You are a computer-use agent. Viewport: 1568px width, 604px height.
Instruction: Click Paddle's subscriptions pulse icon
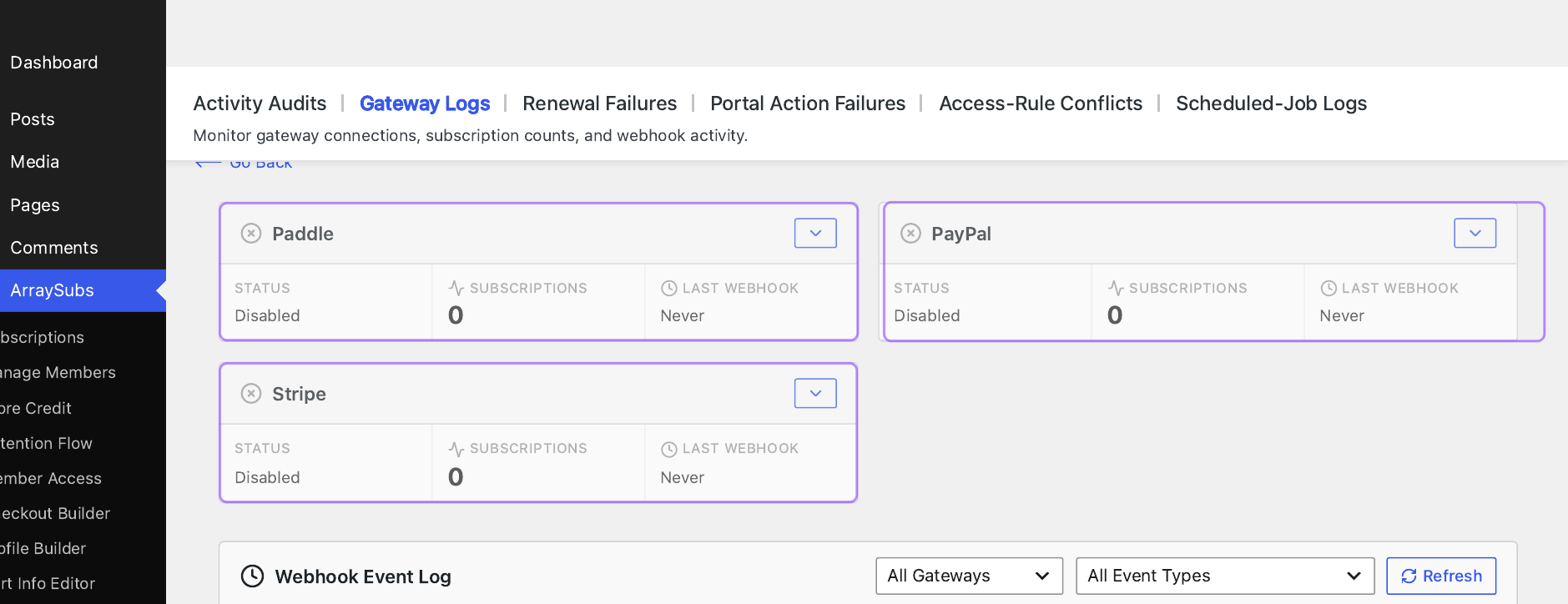click(456, 288)
